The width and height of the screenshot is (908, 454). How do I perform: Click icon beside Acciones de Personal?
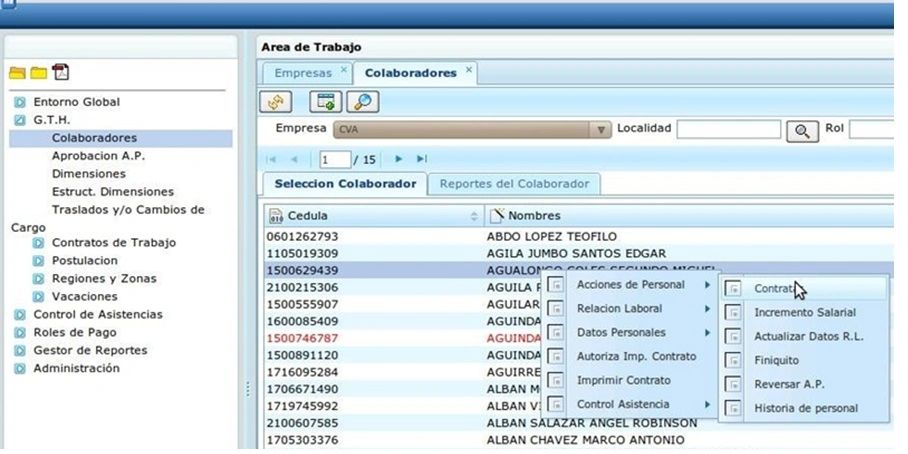point(556,284)
